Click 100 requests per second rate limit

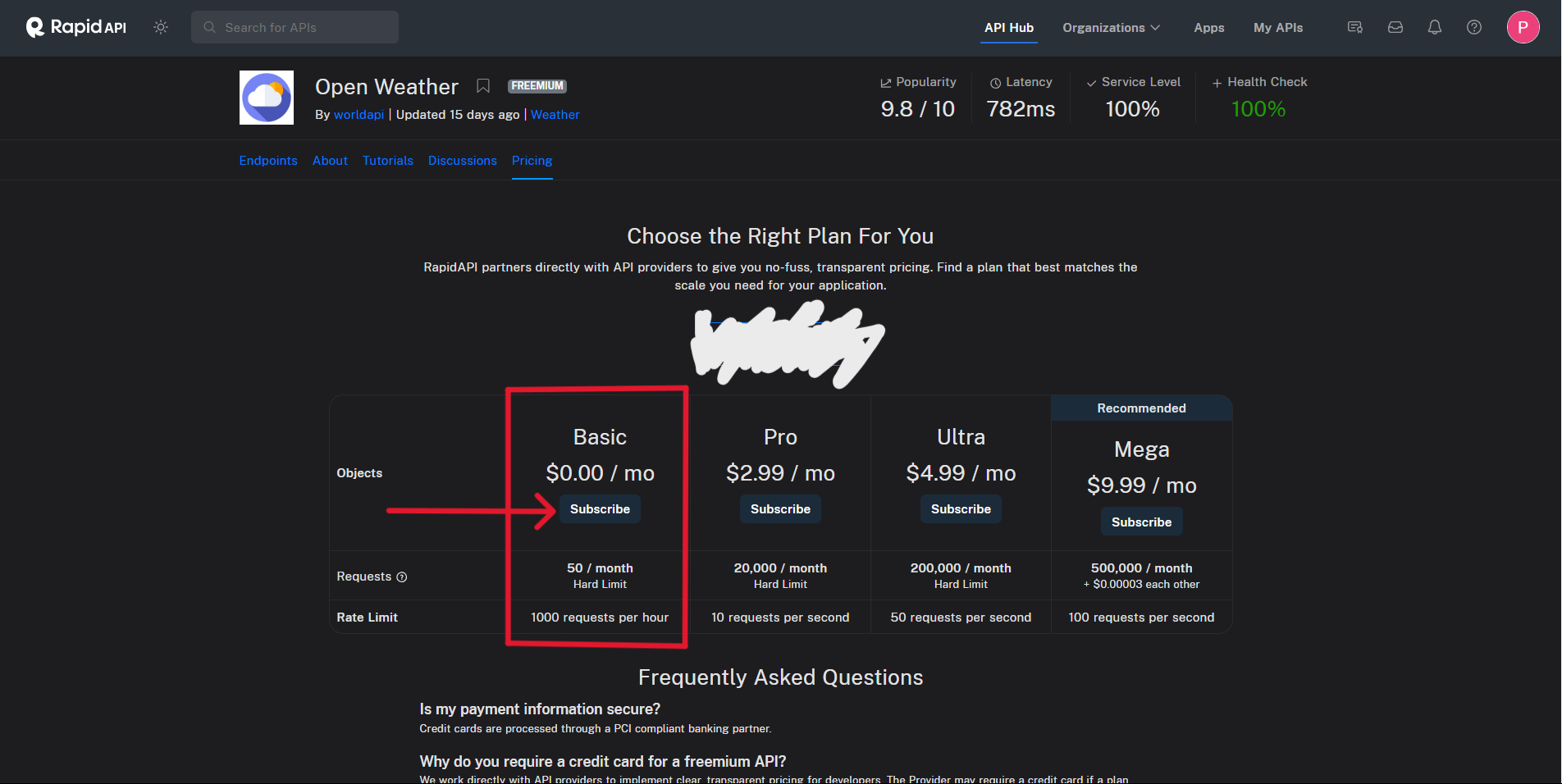1141,618
